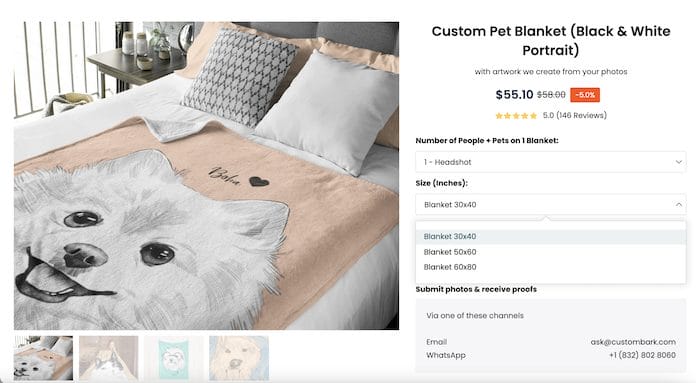Click the Custom Pet Blanket product title

(x=551, y=40)
